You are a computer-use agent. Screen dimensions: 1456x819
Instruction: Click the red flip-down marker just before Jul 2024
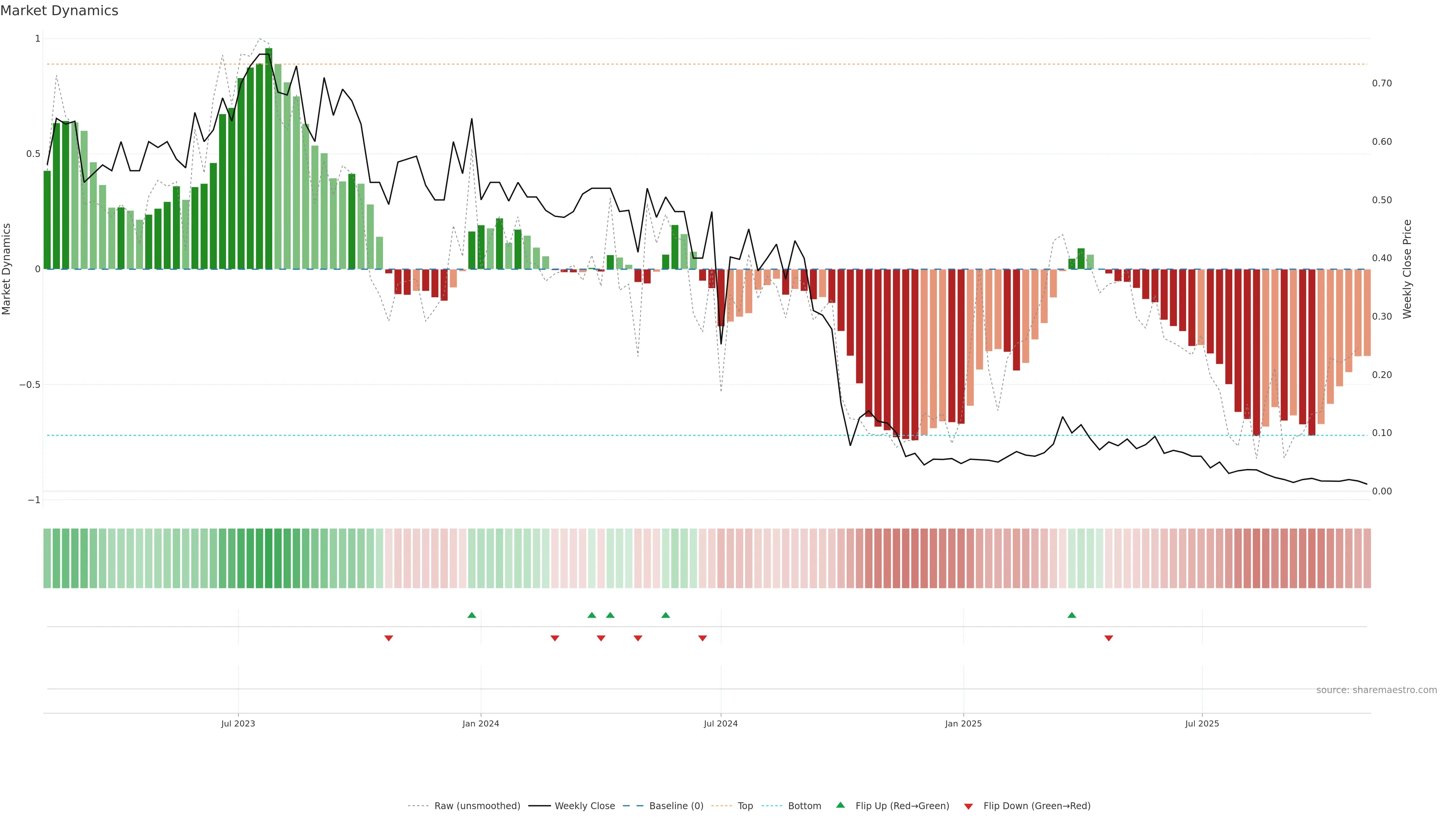[x=703, y=638]
